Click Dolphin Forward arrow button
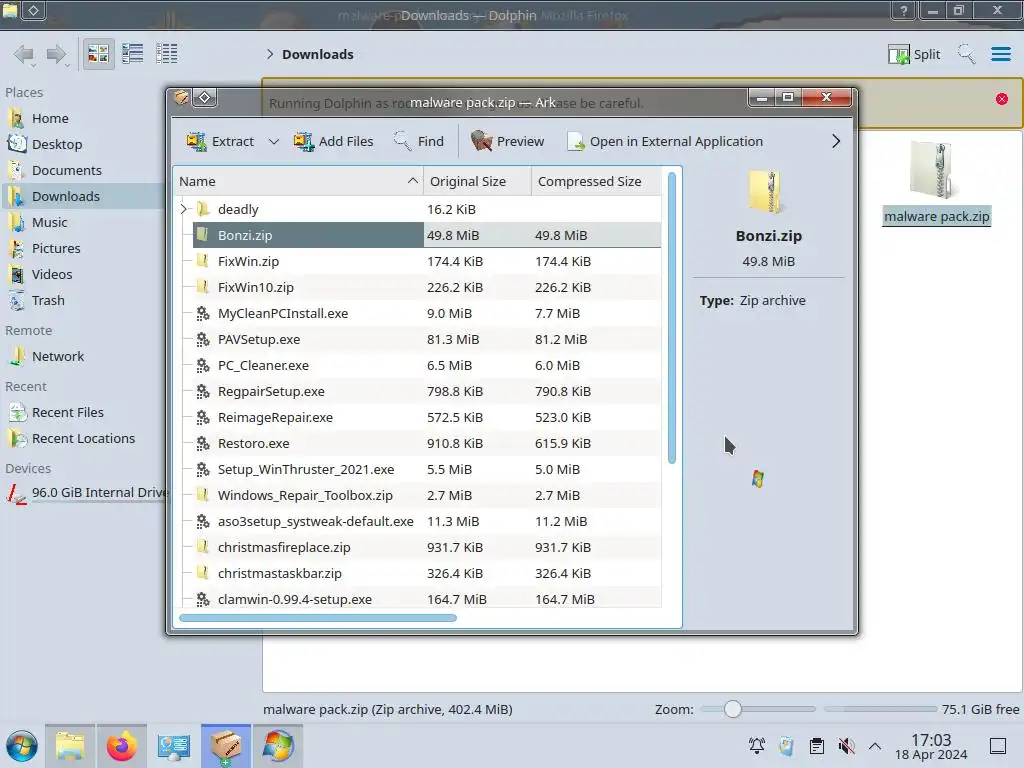 click(57, 54)
